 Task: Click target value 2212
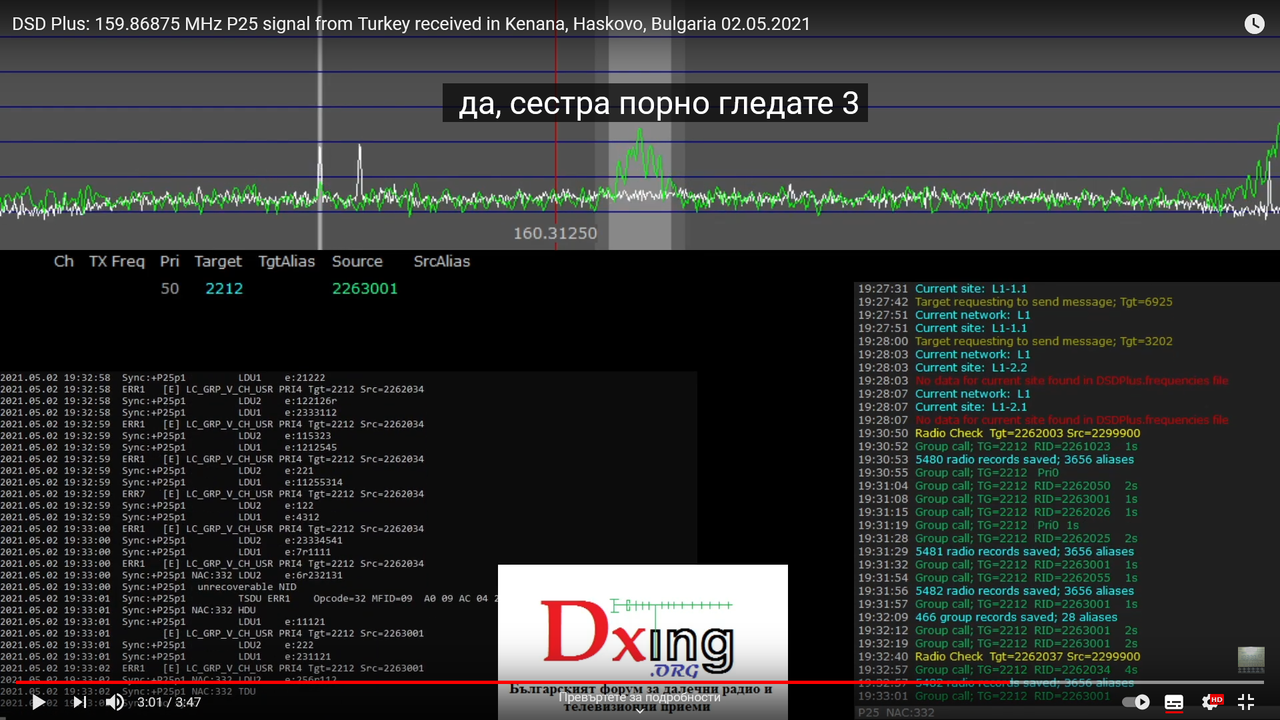tap(224, 288)
